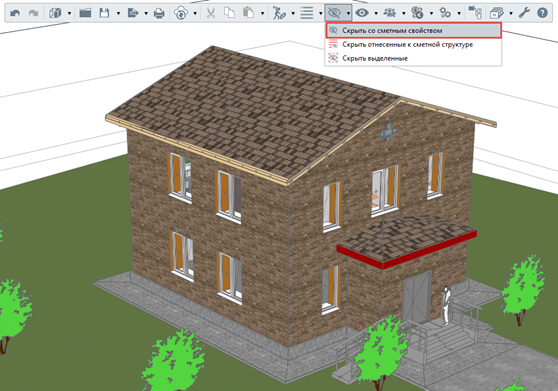Click the save diskette icon
The width and height of the screenshot is (558, 391).
coord(104,14)
